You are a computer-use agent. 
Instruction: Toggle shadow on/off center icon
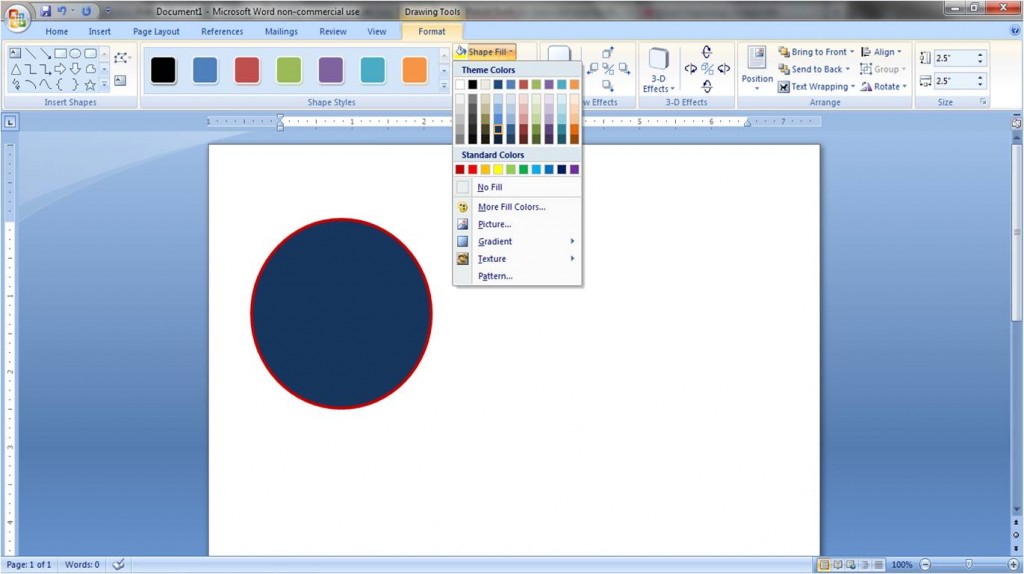[608, 69]
